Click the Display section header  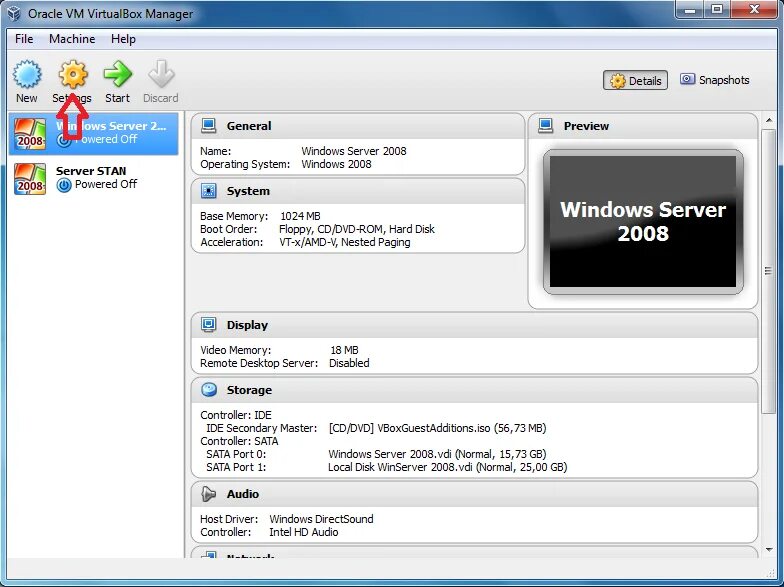click(x=474, y=325)
